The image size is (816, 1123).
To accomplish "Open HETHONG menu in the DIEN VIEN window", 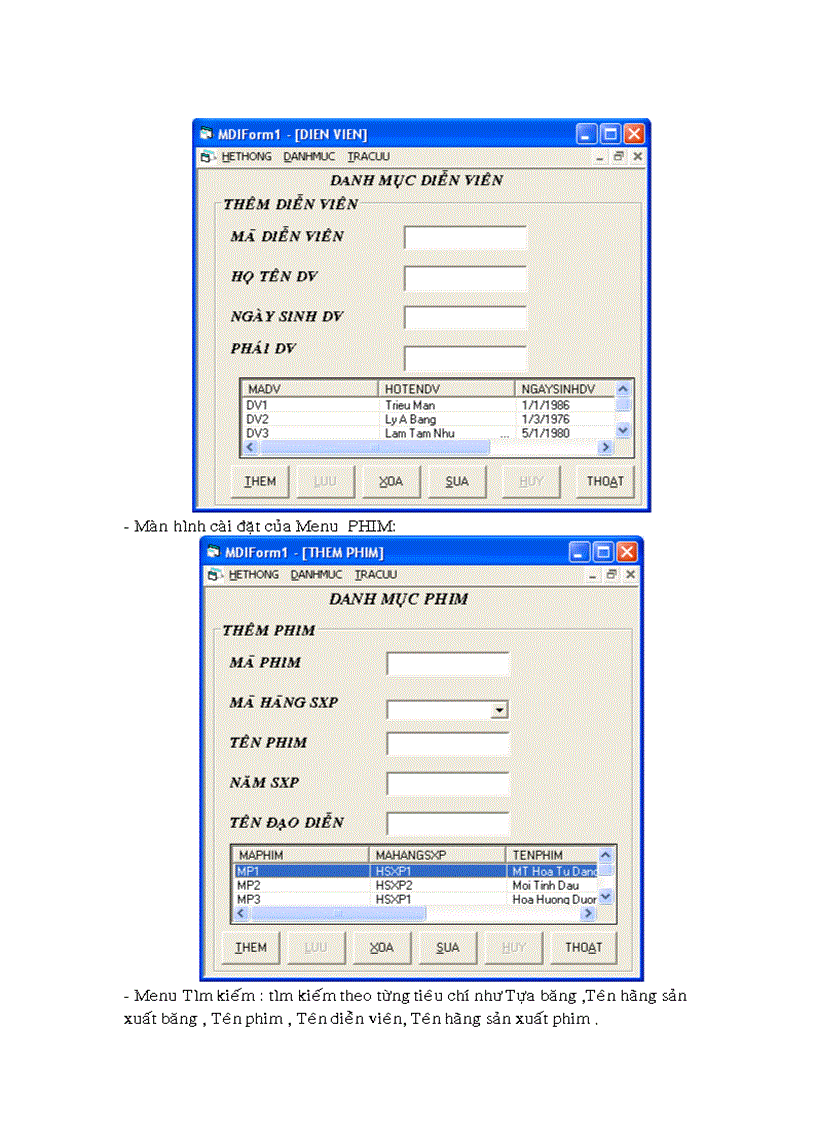I will tap(246, 157).
